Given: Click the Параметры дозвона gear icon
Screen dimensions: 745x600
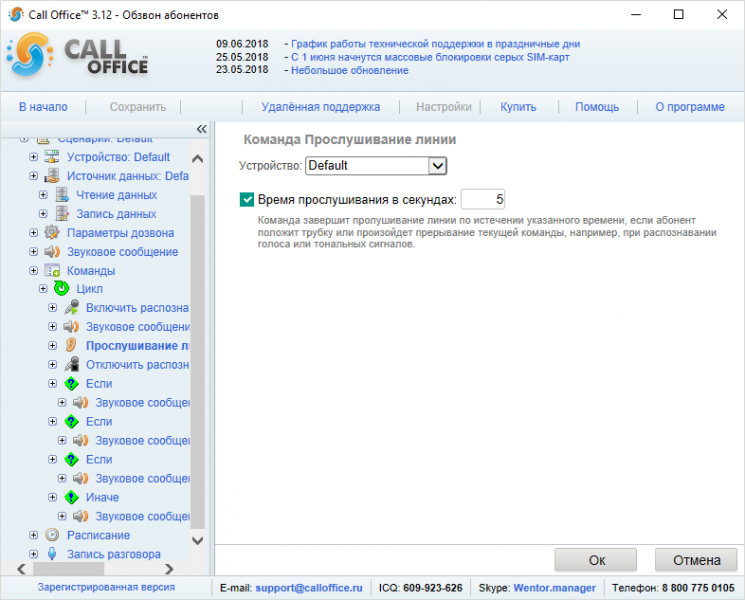Looking at the screenshot, I should (x=52, y=233).
